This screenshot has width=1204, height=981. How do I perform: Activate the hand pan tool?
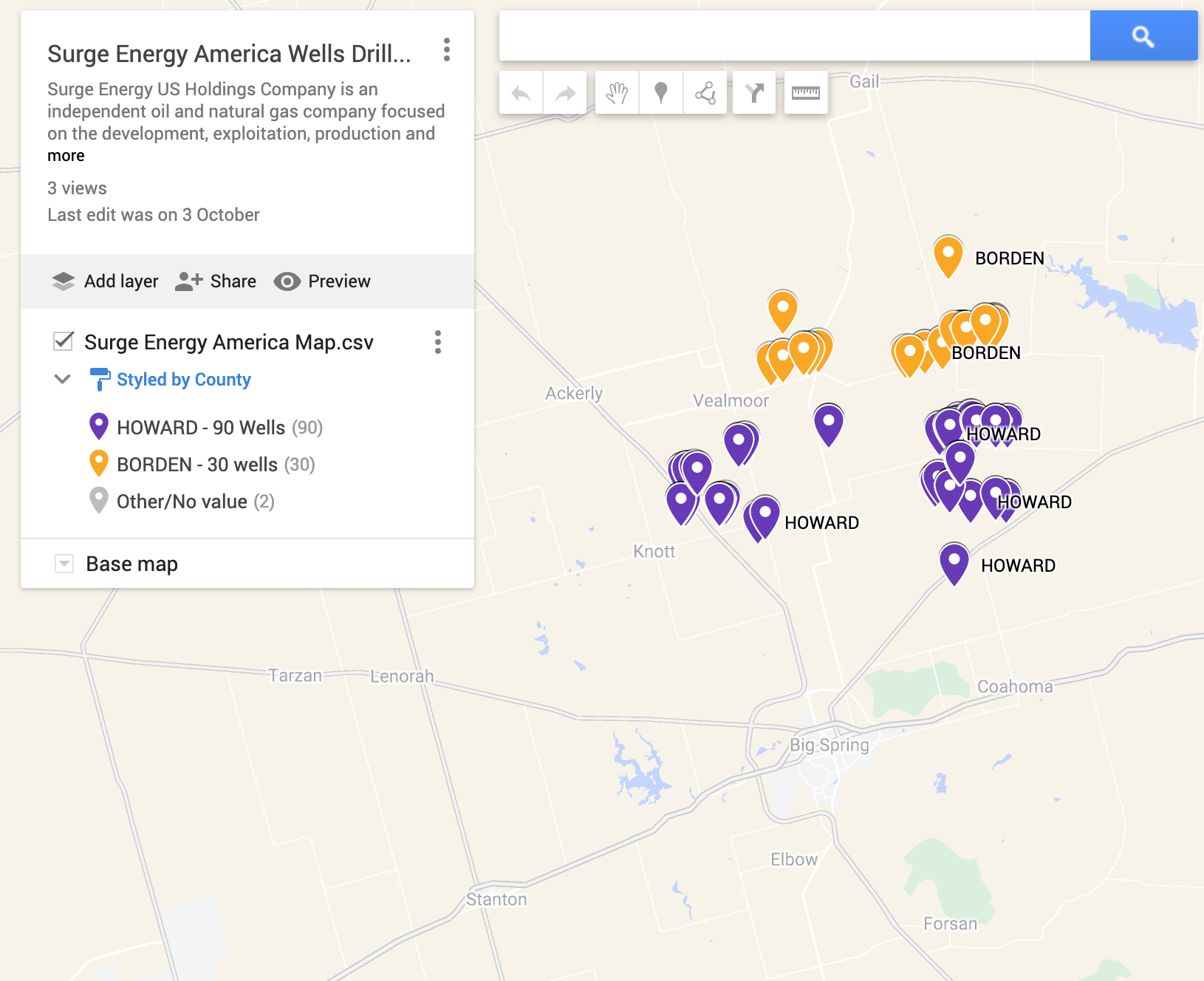click(x=617, y=92)
